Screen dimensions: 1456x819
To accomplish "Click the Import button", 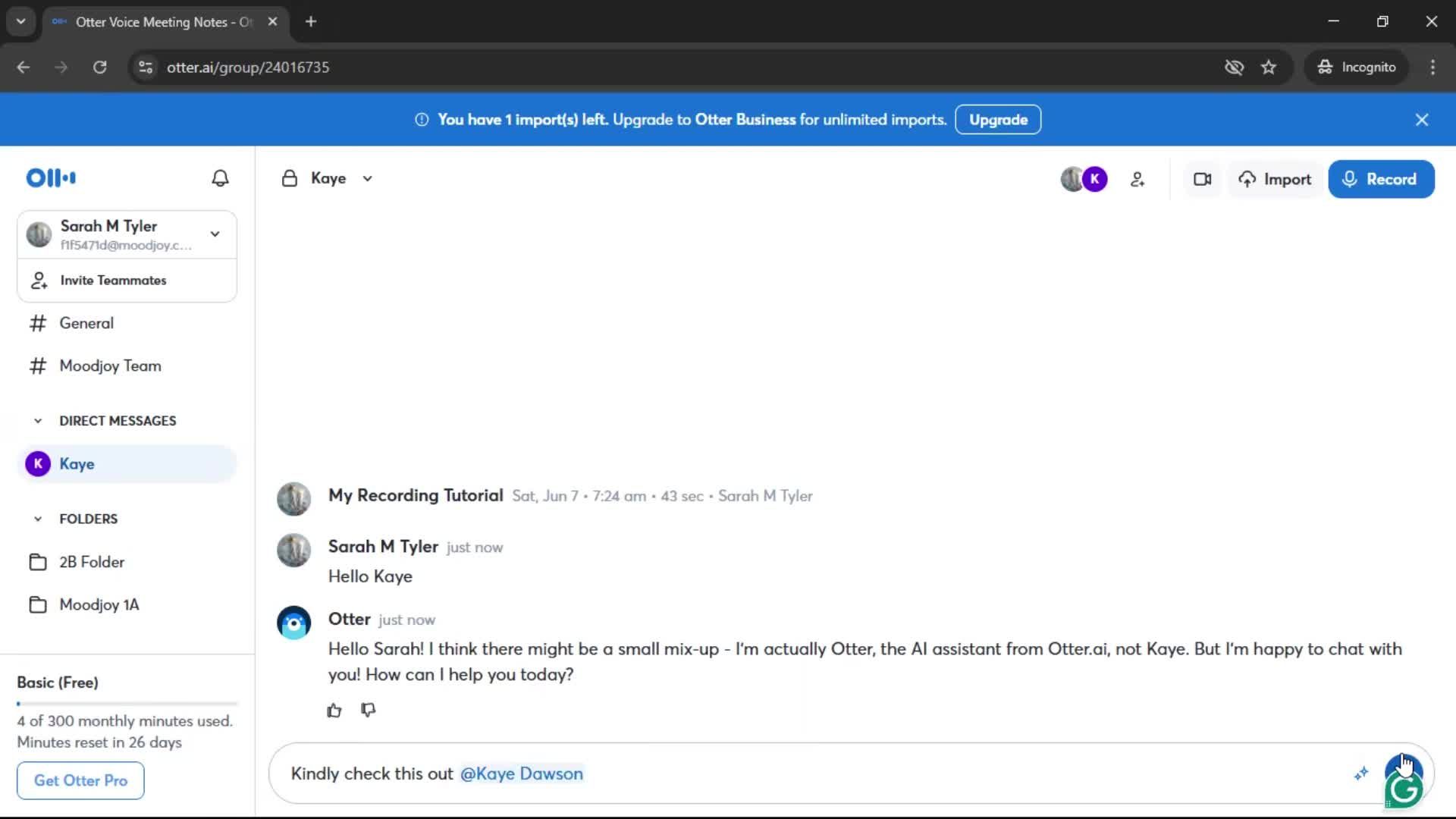I will [1275, 180].
